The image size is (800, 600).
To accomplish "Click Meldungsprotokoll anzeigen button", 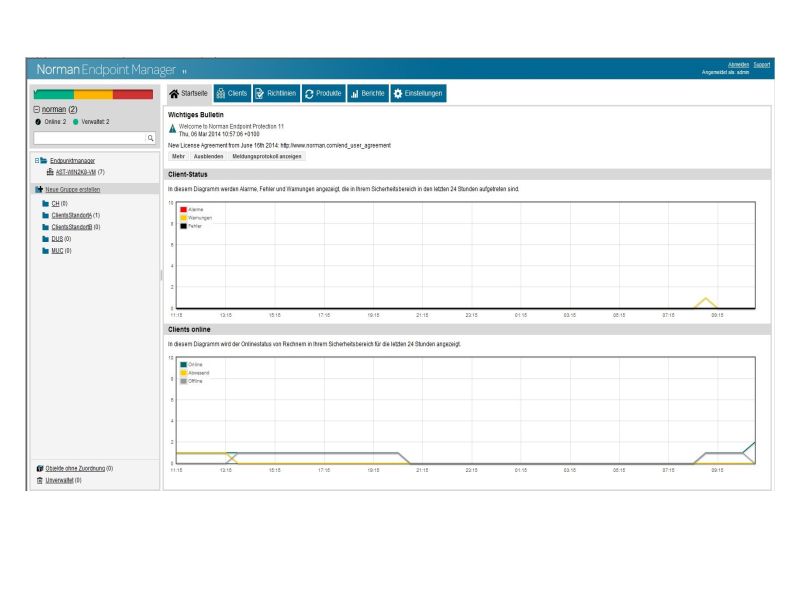I will 267,157.
